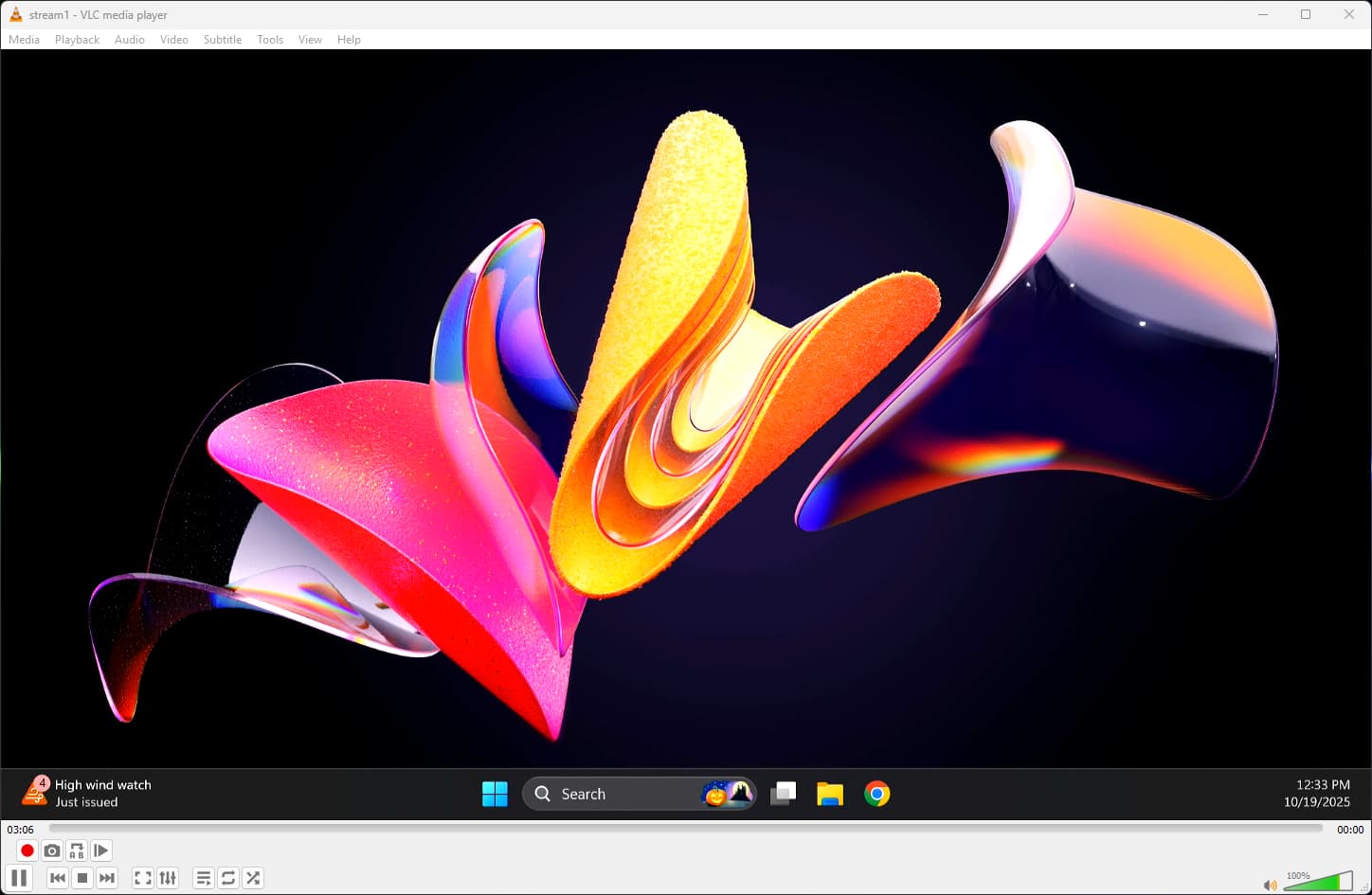Skip to the next media item
The height and width of the screenshot is (895, 1372).
[x=107, y=878]
